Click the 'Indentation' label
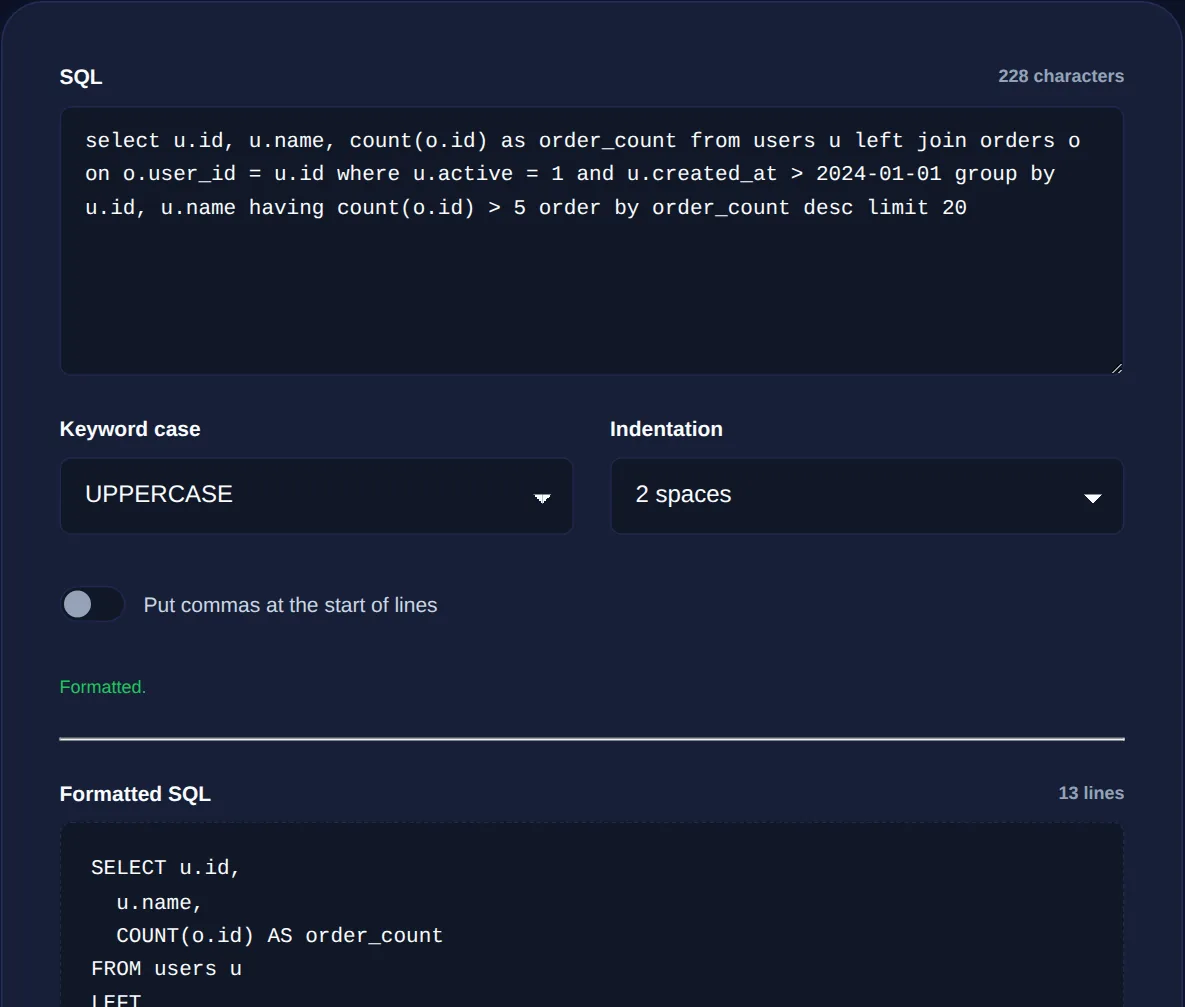1185x1007 pixels. (x=666, y=429)
